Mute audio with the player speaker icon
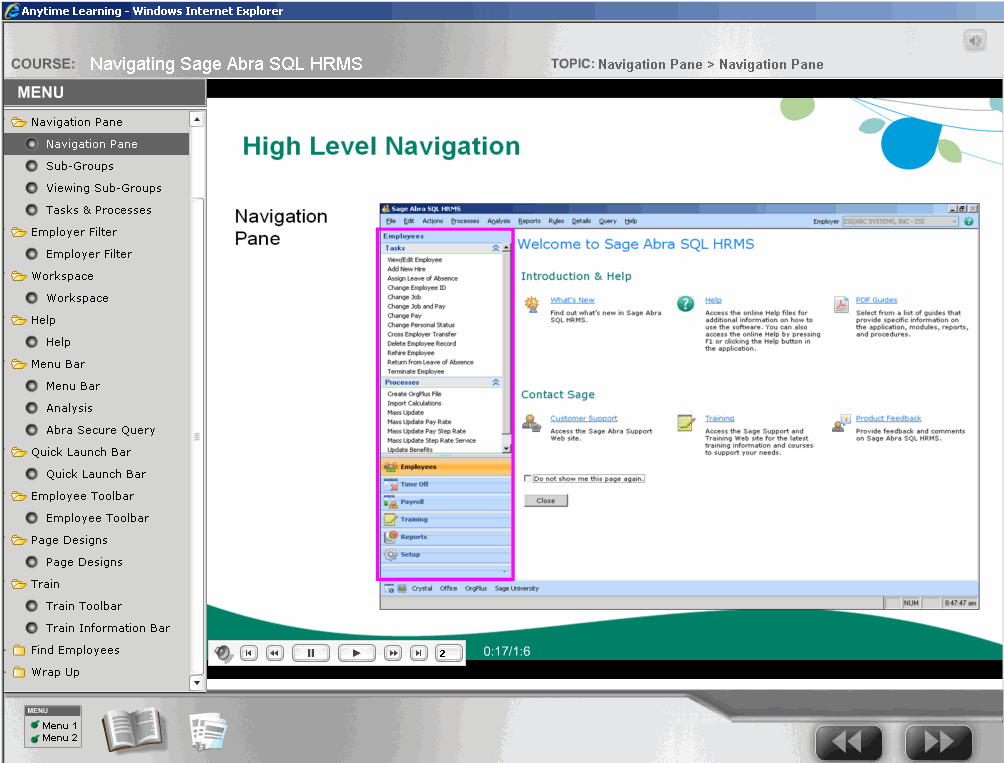The height and width of the screenshot is (763, 1004). pos(223,653)
